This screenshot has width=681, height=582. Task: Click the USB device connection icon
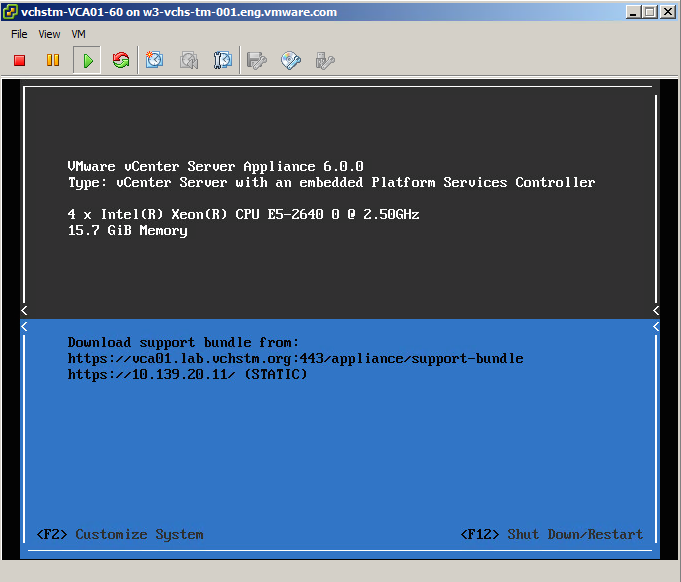(325, 61)
